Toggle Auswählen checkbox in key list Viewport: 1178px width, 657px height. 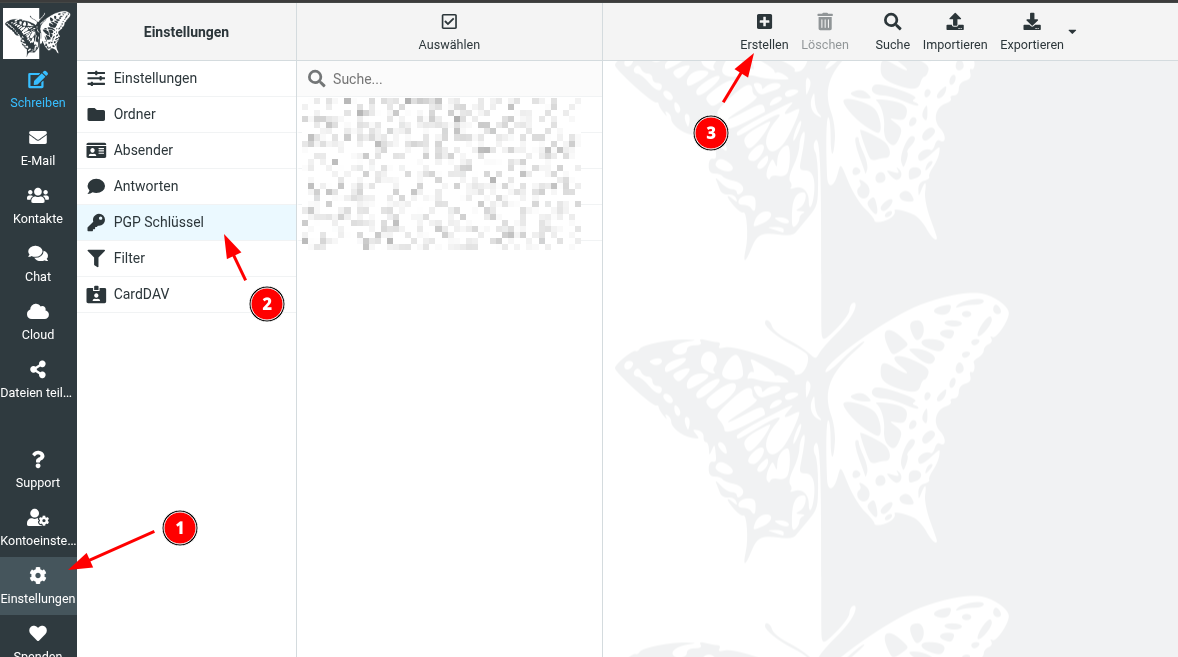tap(449, 22)
